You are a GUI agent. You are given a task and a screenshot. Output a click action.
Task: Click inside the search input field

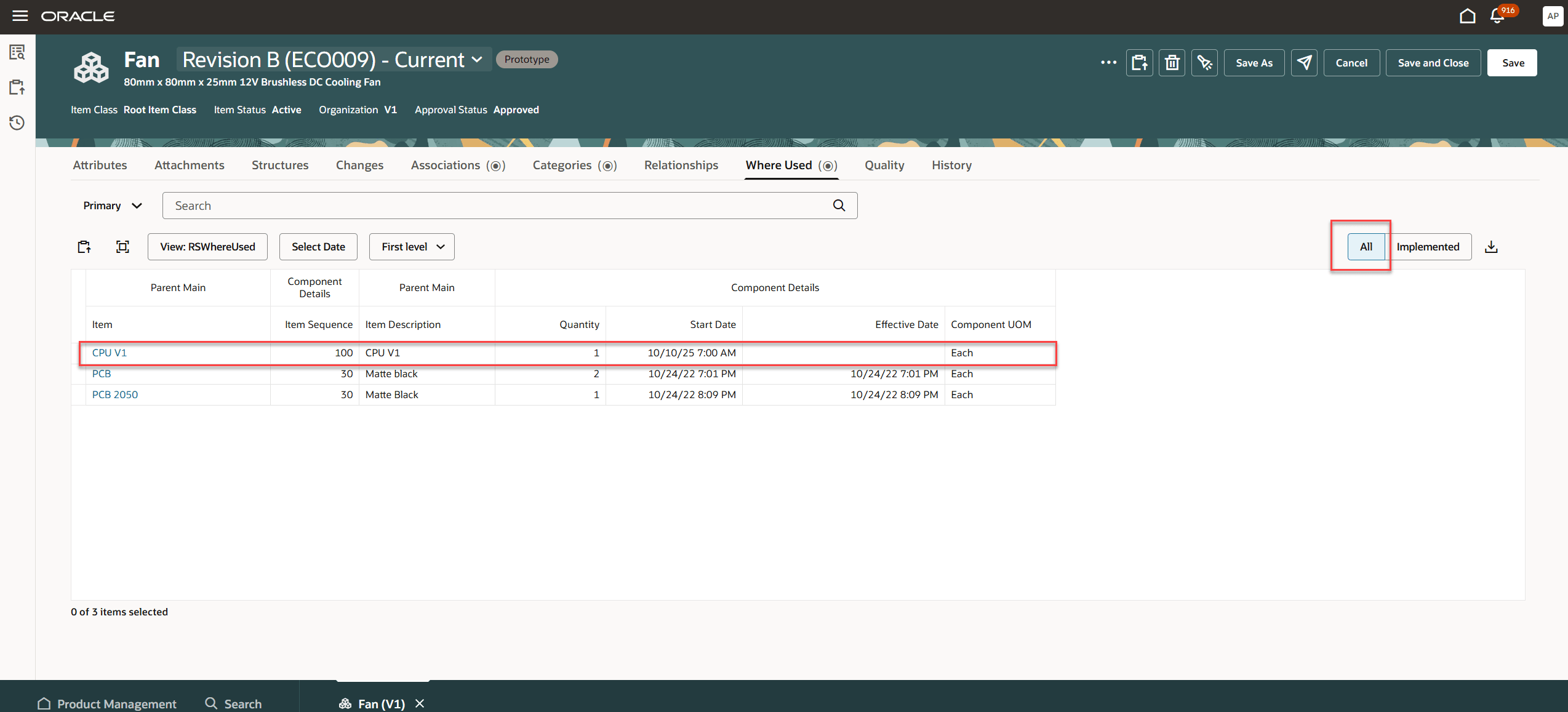tap(492, 205)
